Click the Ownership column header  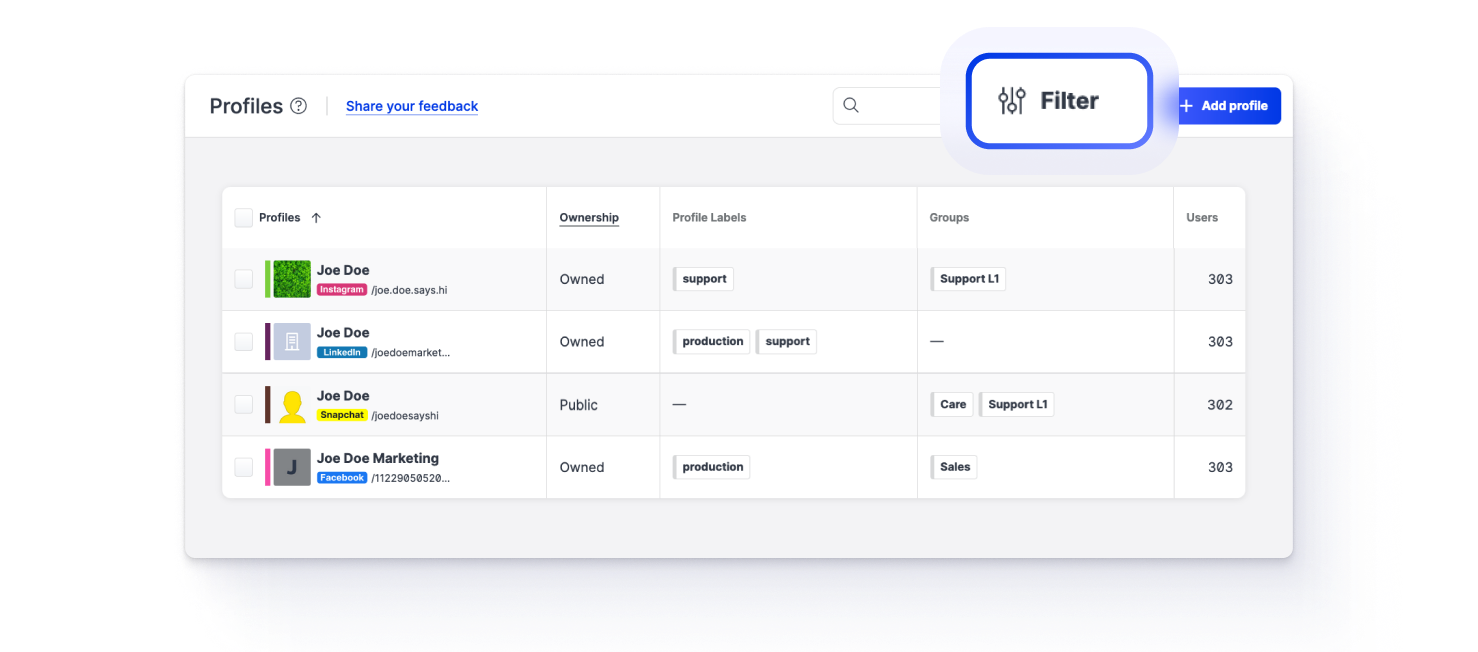tap(589, 218)
